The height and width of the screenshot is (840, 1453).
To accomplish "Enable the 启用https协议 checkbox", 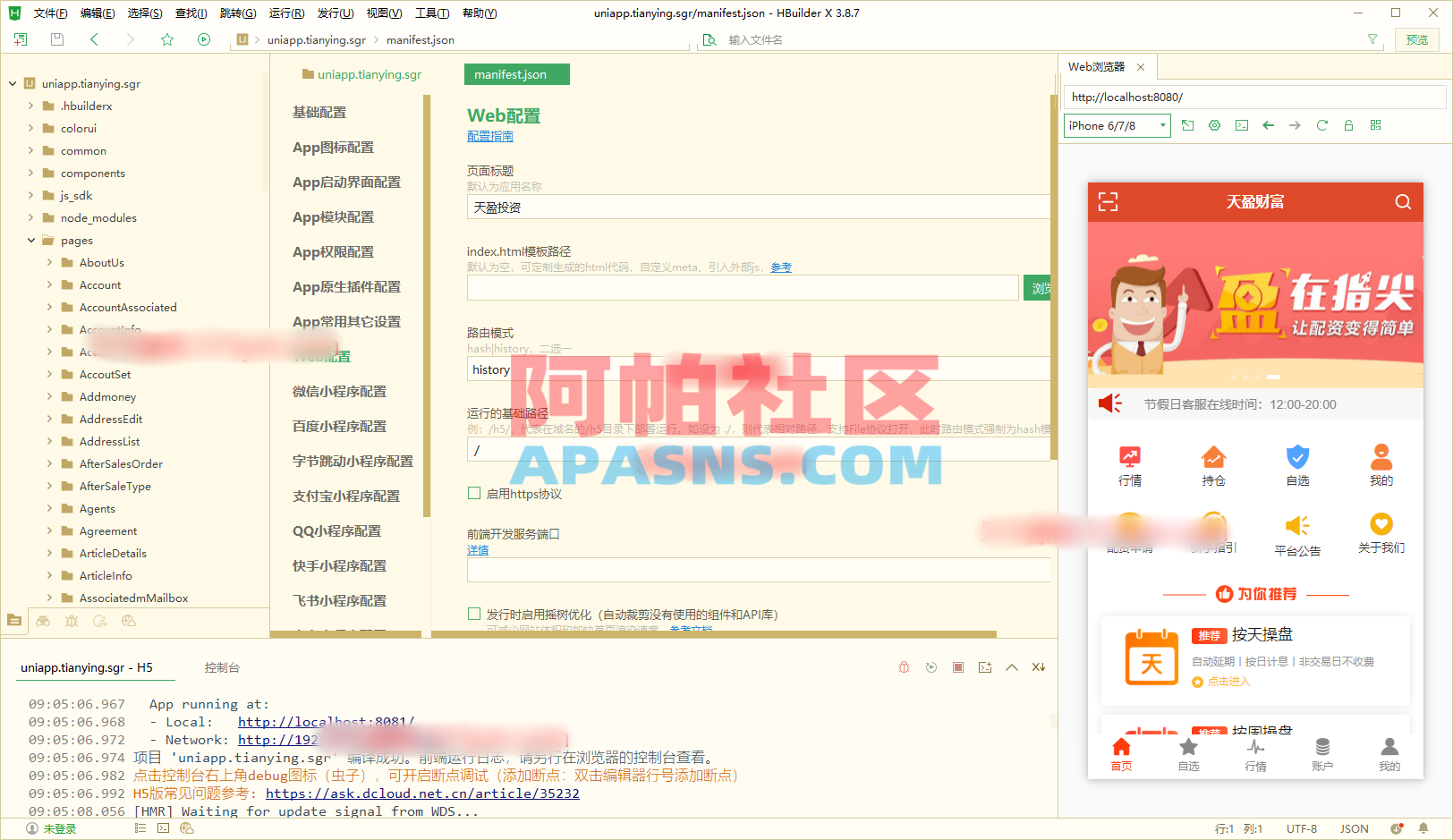I will click(x=474, y=493).
